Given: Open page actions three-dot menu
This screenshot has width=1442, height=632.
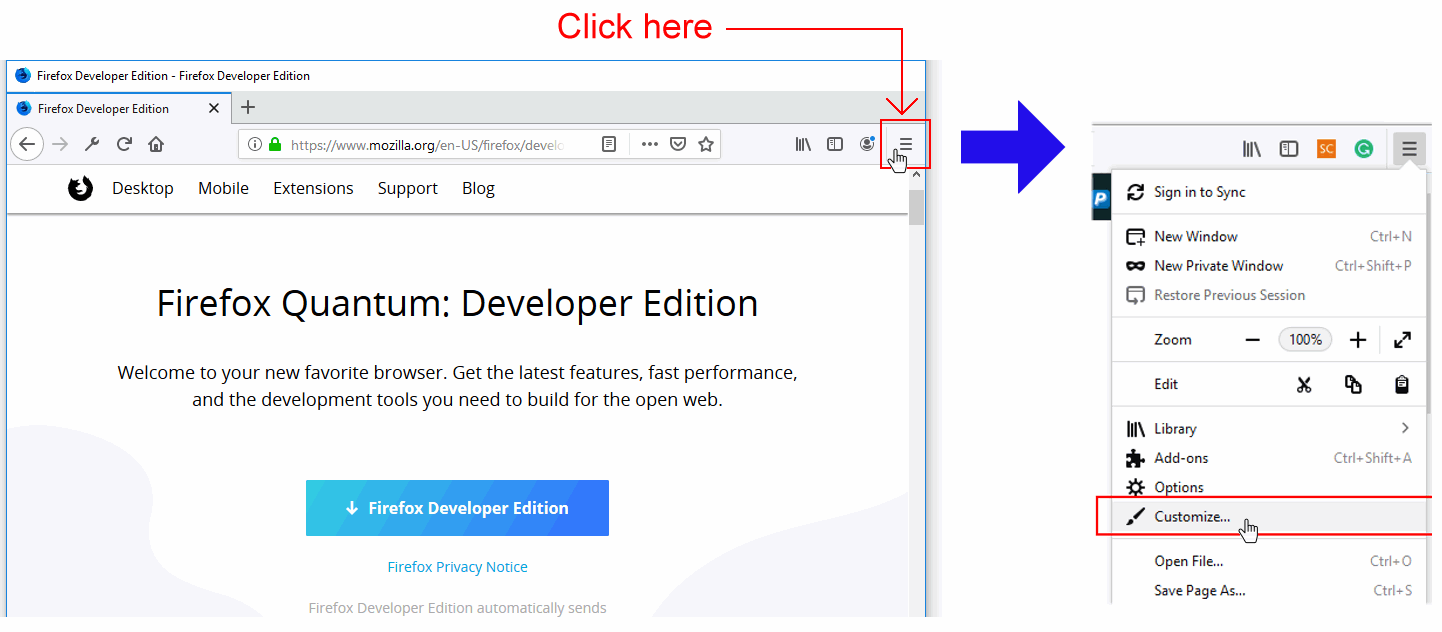Looking at the screenshot, I should point(650,144).
